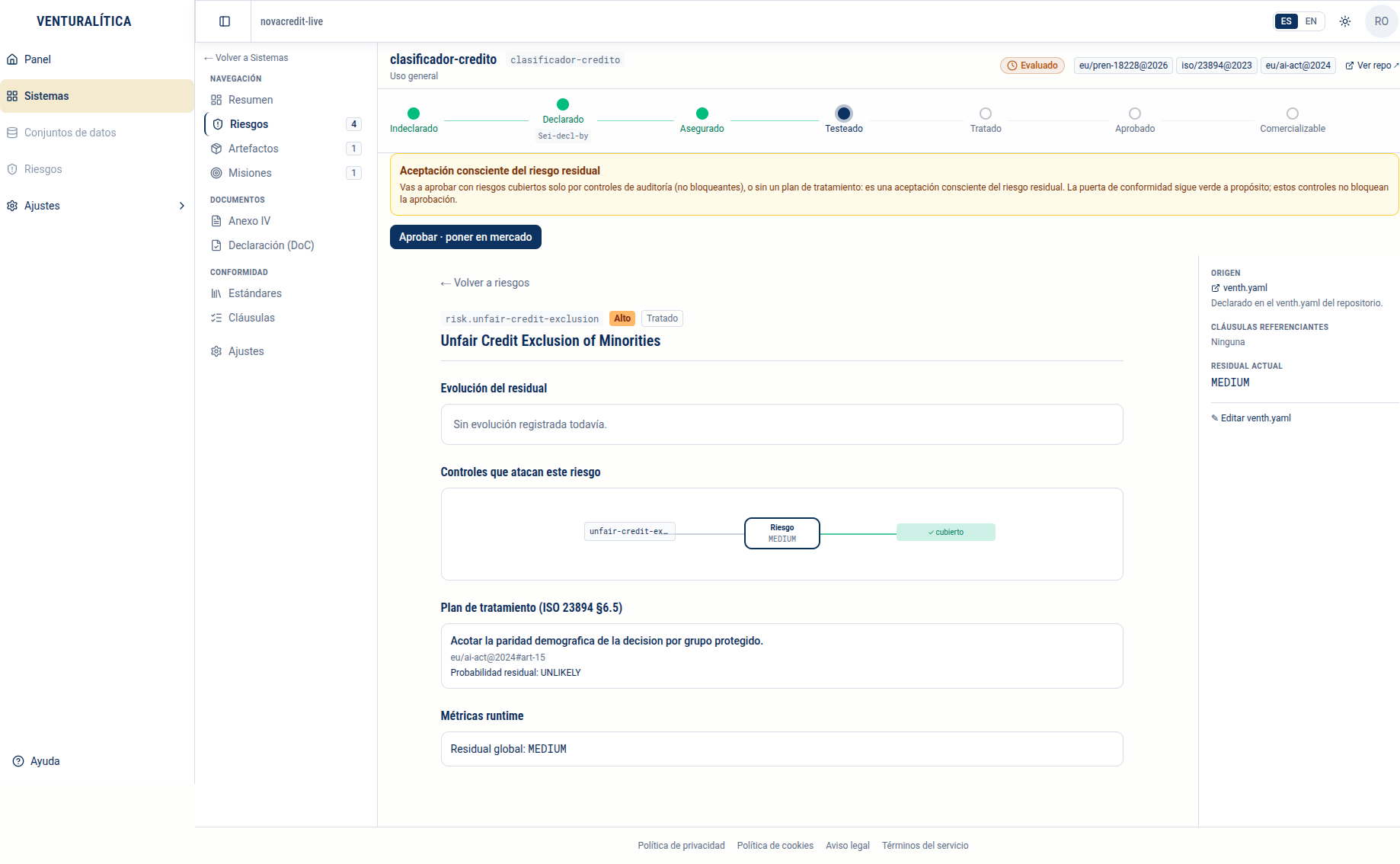Click the unfair-credit-ex control node
This screenshot has height=864, width=1400.
pyautogui.click(x=629, y=532)
